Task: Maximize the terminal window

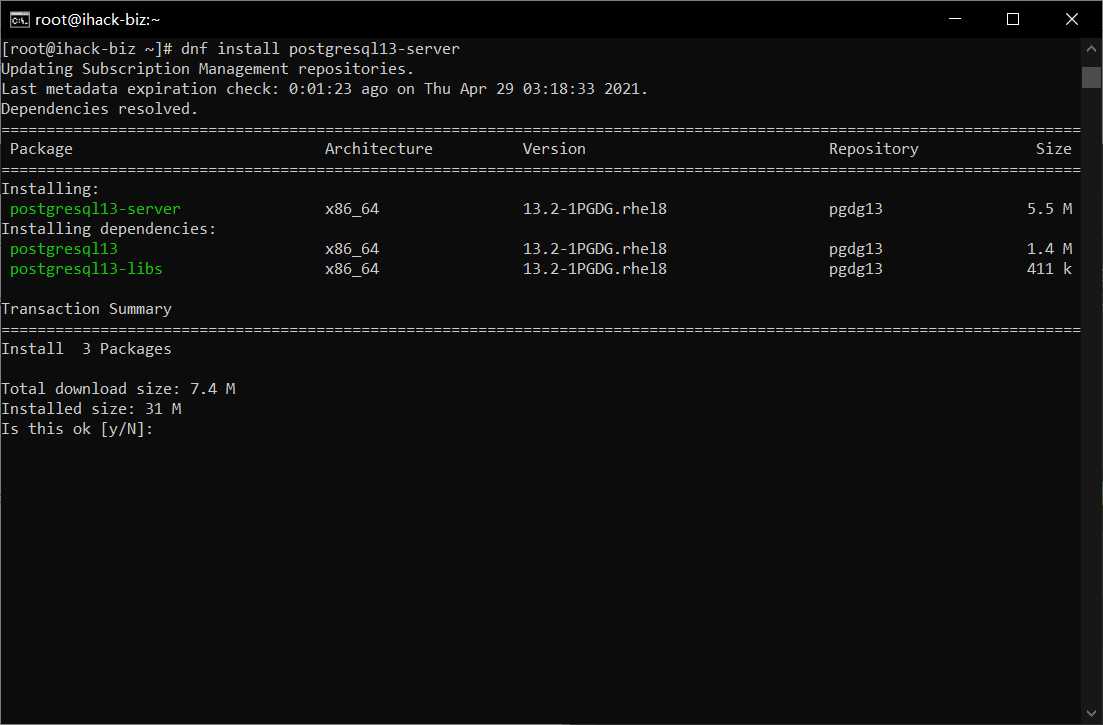Action: click(x=1013, y=19)
